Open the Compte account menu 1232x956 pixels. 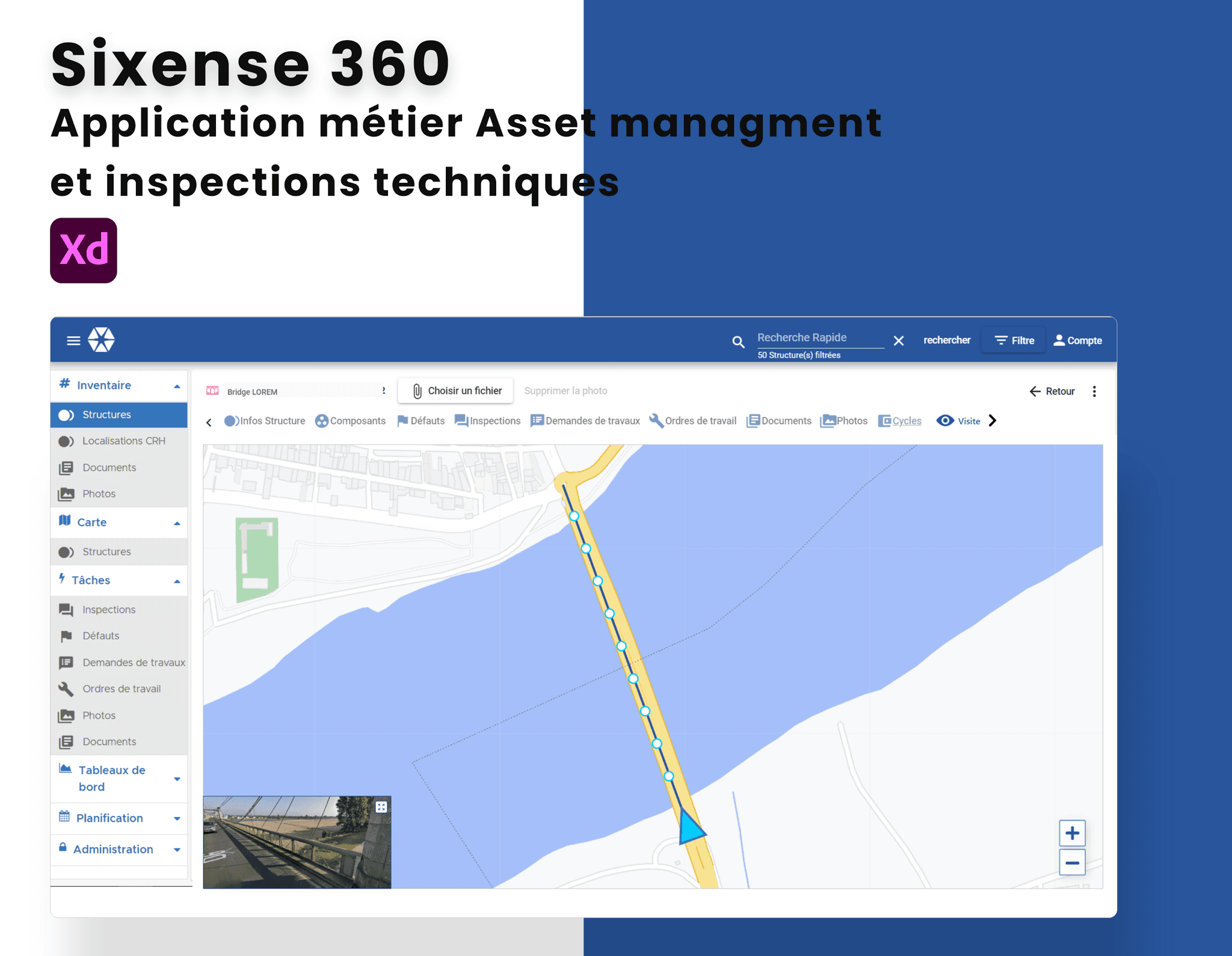pyautogui.click(x=1078, y=340)
